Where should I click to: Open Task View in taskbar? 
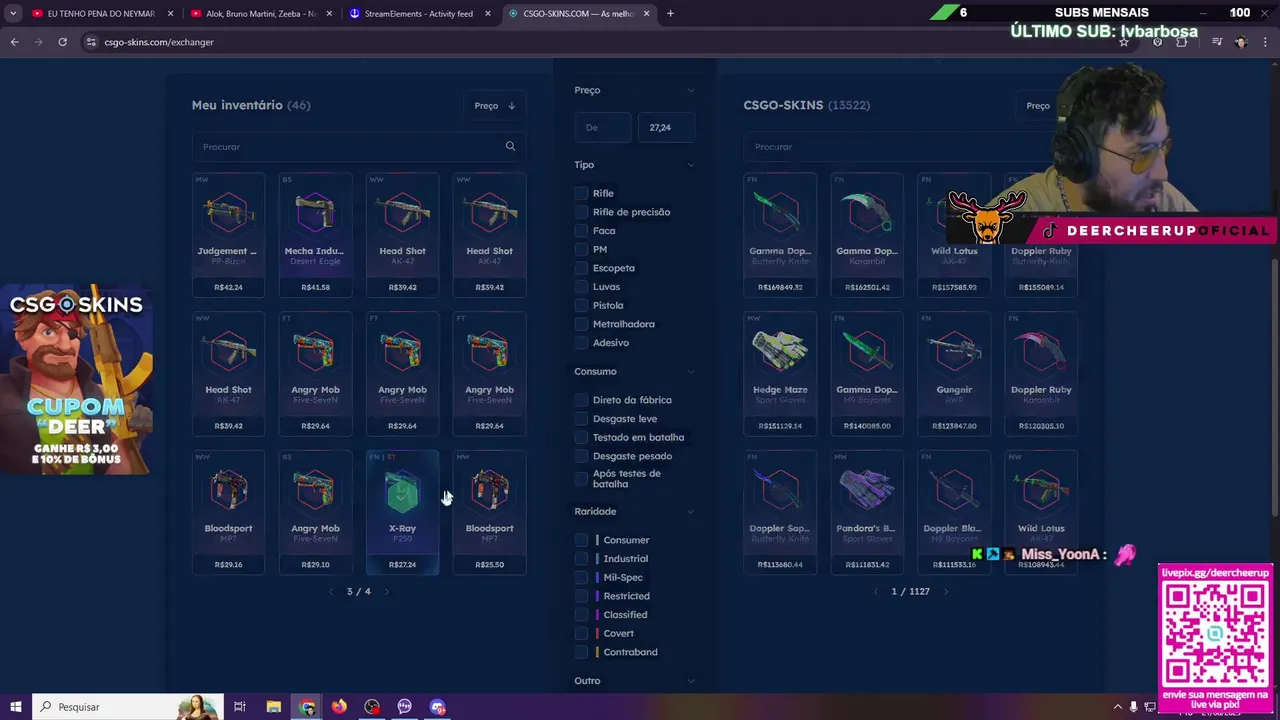point(240,707)
